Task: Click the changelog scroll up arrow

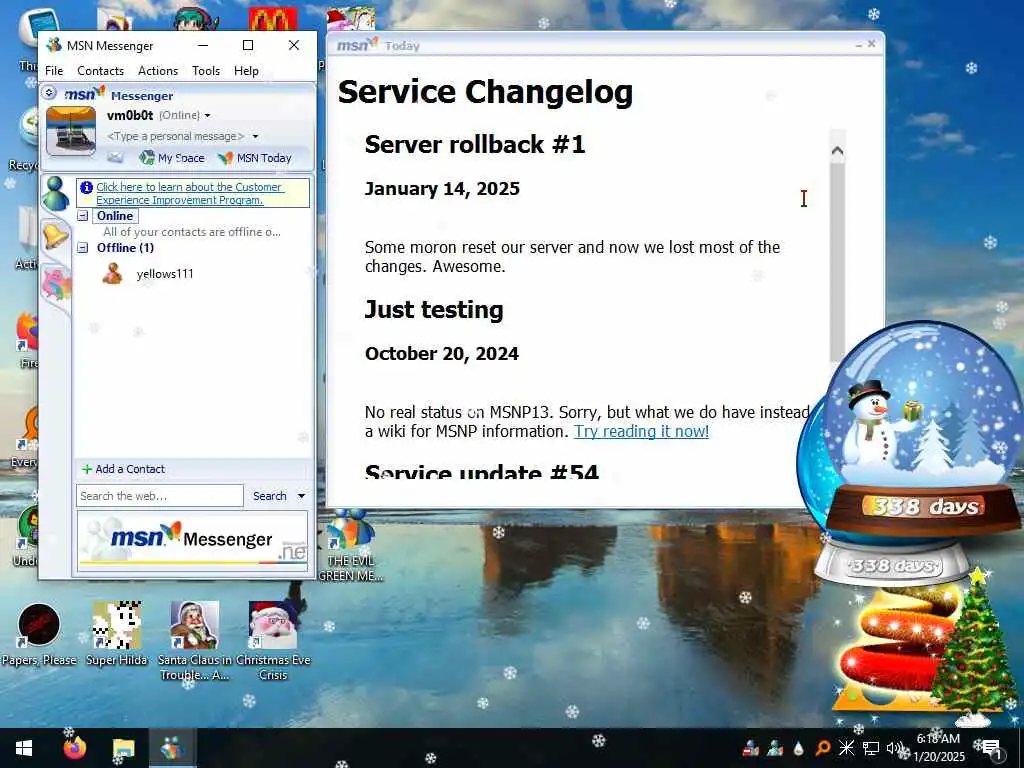Action: [837, 151]
